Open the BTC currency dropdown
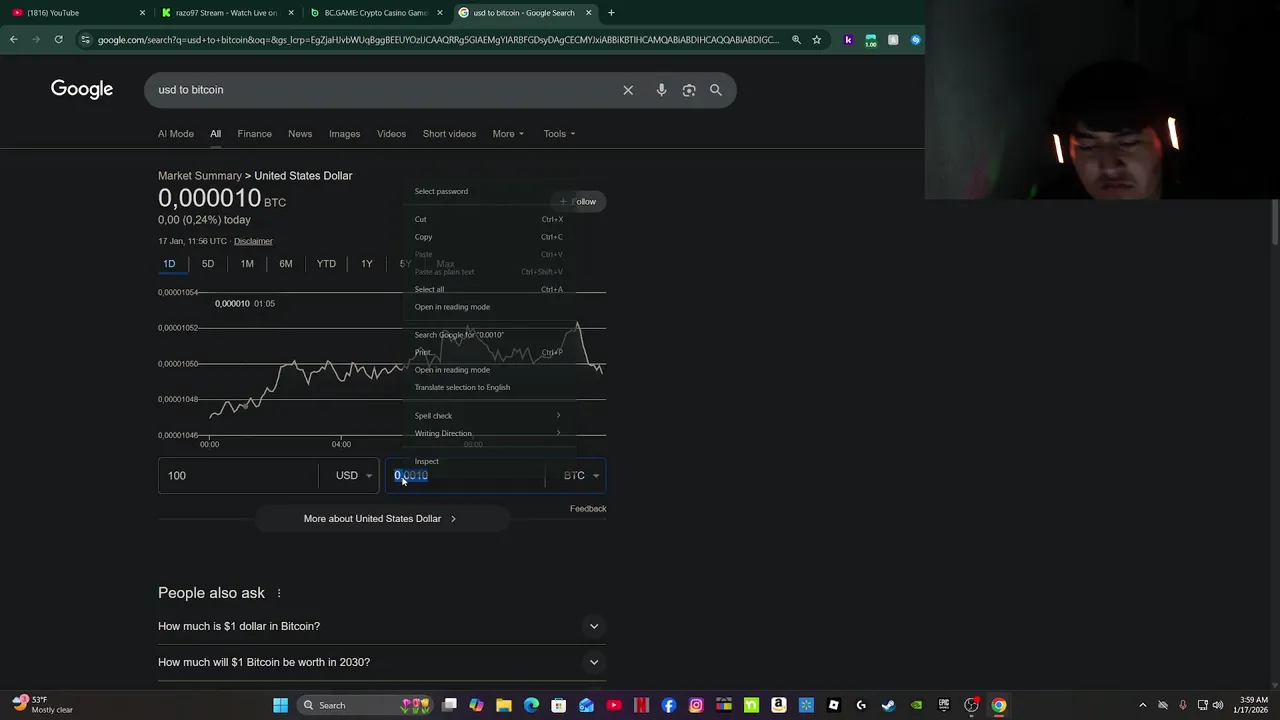The image size is (1280, 720). [581, 476]
